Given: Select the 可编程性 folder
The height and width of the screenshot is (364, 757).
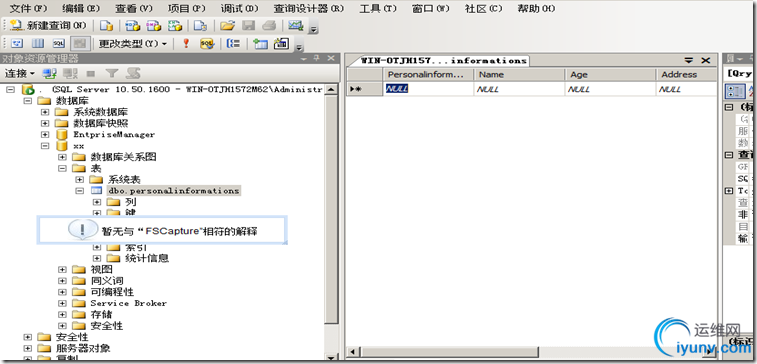Looking at the screenshot, I should pyautogui.click(x=112, y=292).
